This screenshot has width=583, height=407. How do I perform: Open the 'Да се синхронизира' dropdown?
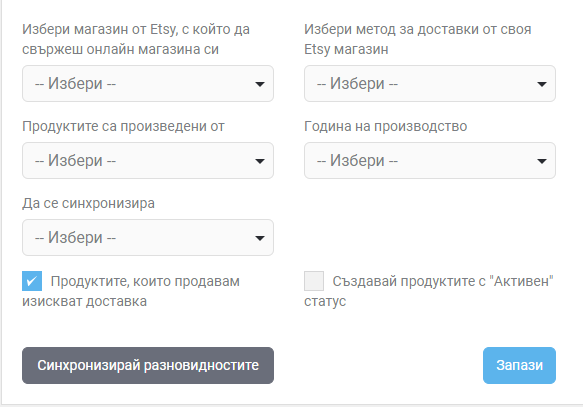coord(148,238)
